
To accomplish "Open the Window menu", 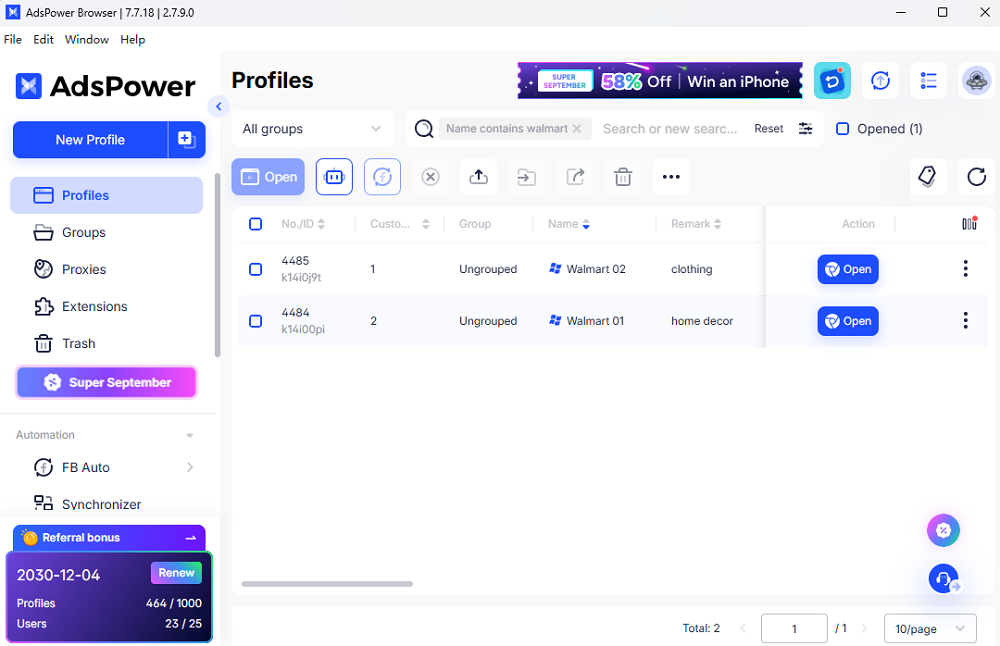I will coord(87,40).
